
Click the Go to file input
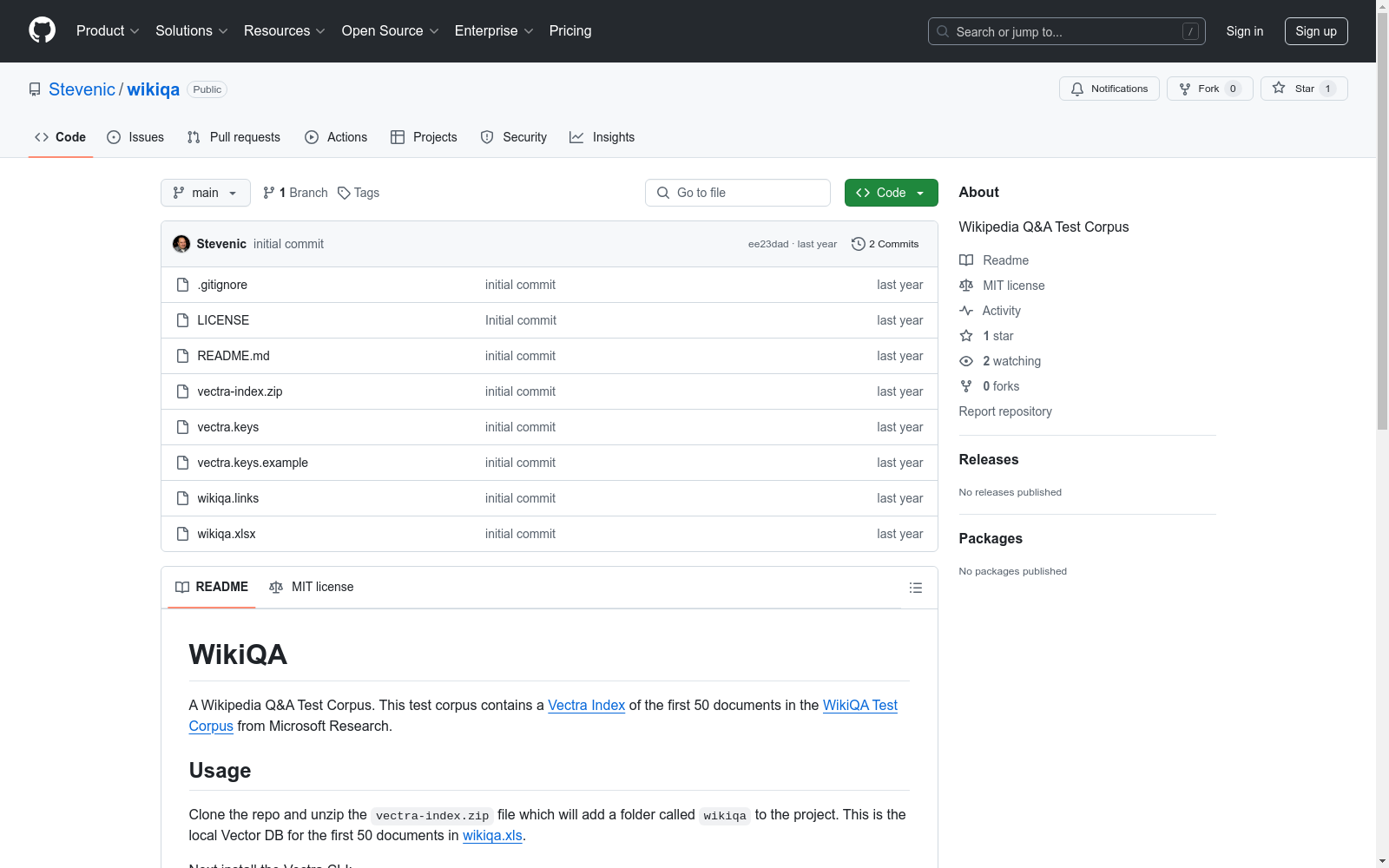738,193
